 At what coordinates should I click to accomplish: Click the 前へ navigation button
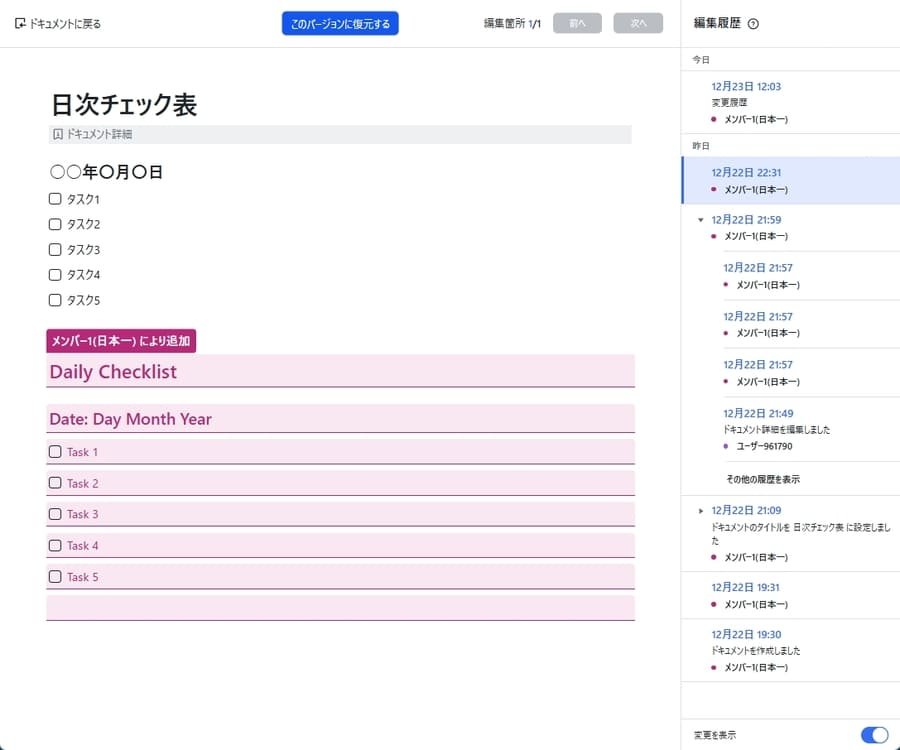click(577, 22)
